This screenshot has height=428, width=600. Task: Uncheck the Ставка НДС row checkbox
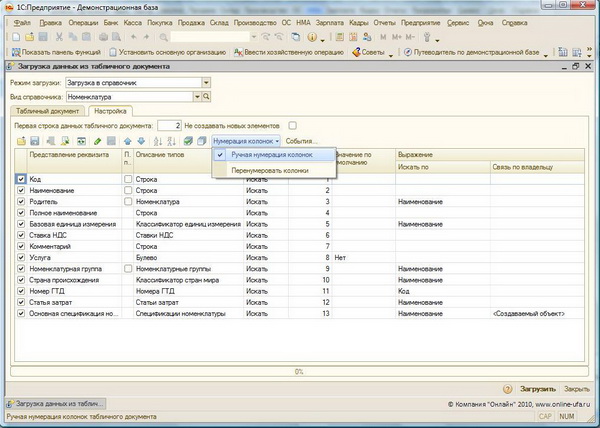point(21,235)
